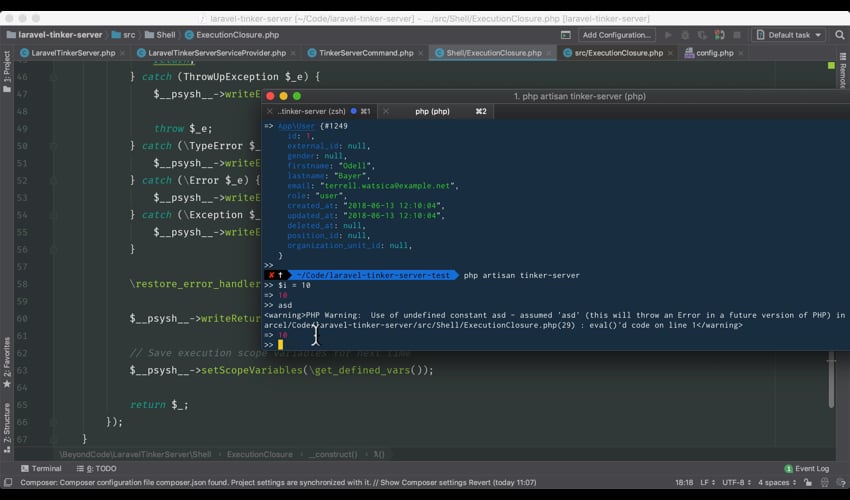The height and width of the screenshot is (500, 850).
Task: Click src folder breadcrumb in navigation bar
Action: [124, 35]
